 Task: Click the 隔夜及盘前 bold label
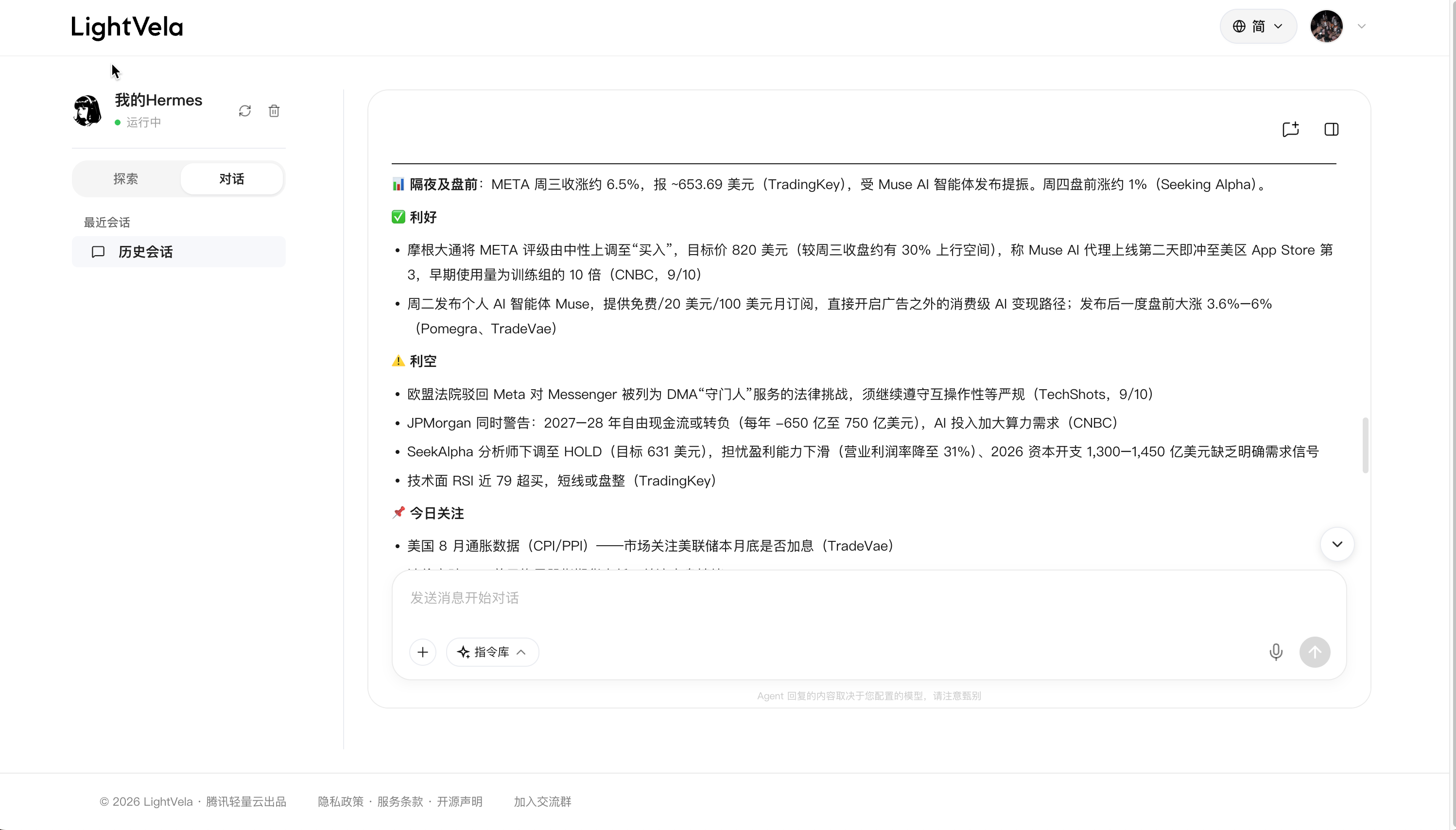tap(444, 184)
